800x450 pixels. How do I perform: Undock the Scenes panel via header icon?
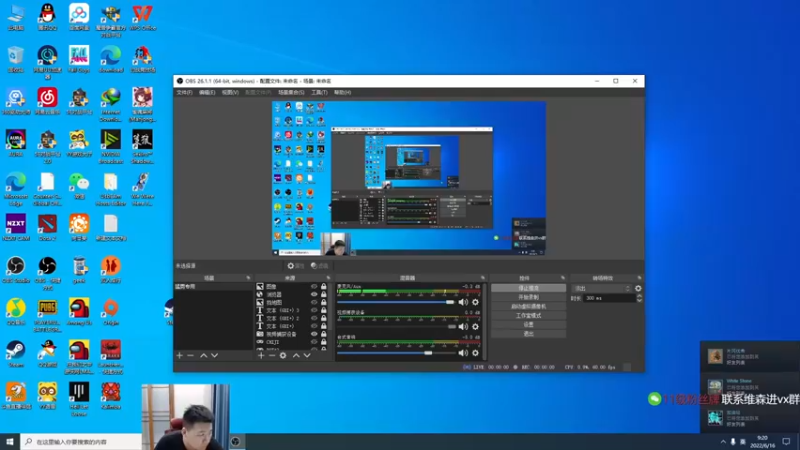click(248, 278)
